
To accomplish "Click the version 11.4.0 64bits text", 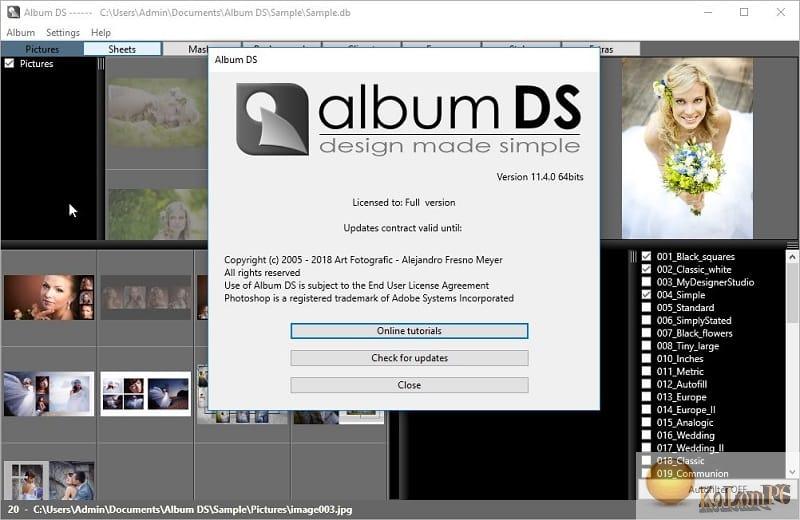I will [x=540, y=177].
